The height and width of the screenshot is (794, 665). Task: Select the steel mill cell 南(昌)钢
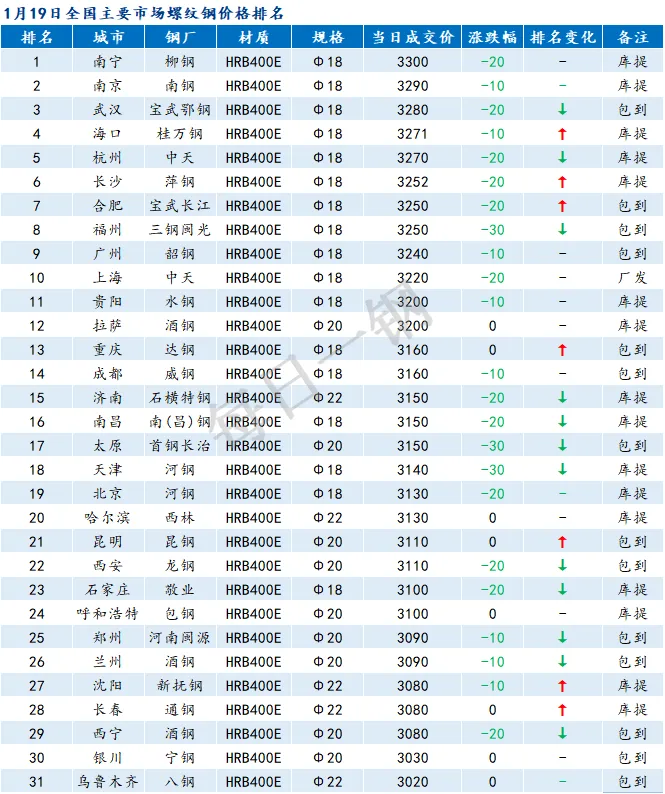point(180,421)
